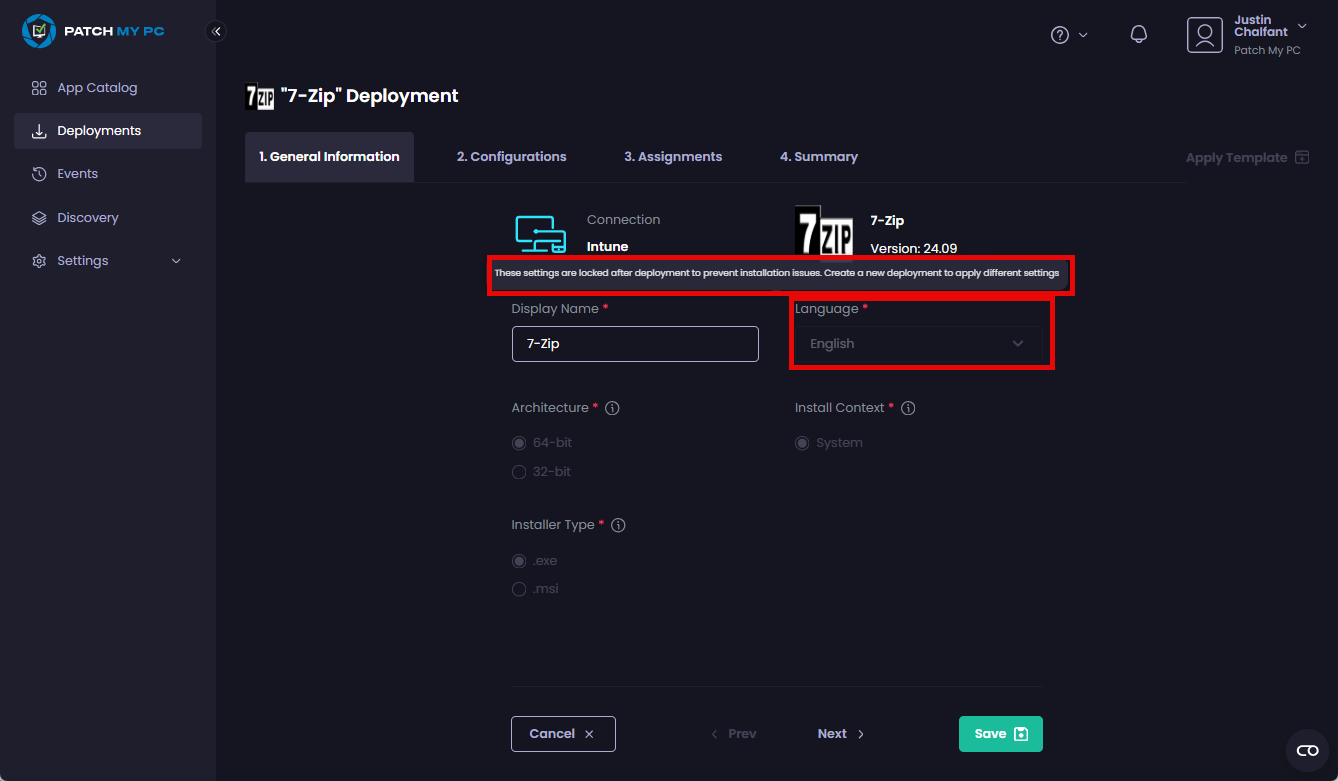Select the 32-bit architecture radio button

pos(519,472)
